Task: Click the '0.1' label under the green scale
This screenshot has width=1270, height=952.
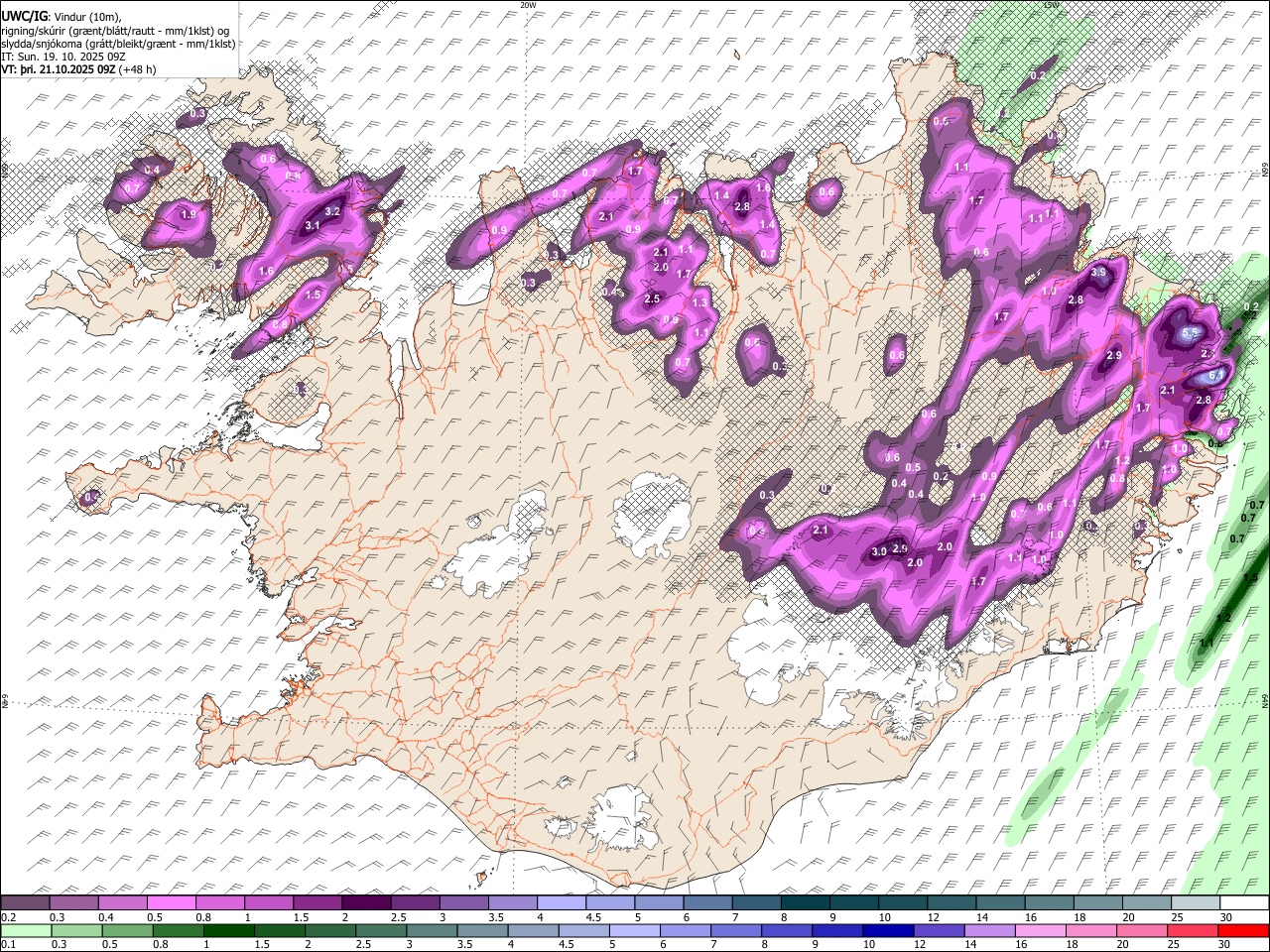Action: pyautogui.click(x=8, y=945)
